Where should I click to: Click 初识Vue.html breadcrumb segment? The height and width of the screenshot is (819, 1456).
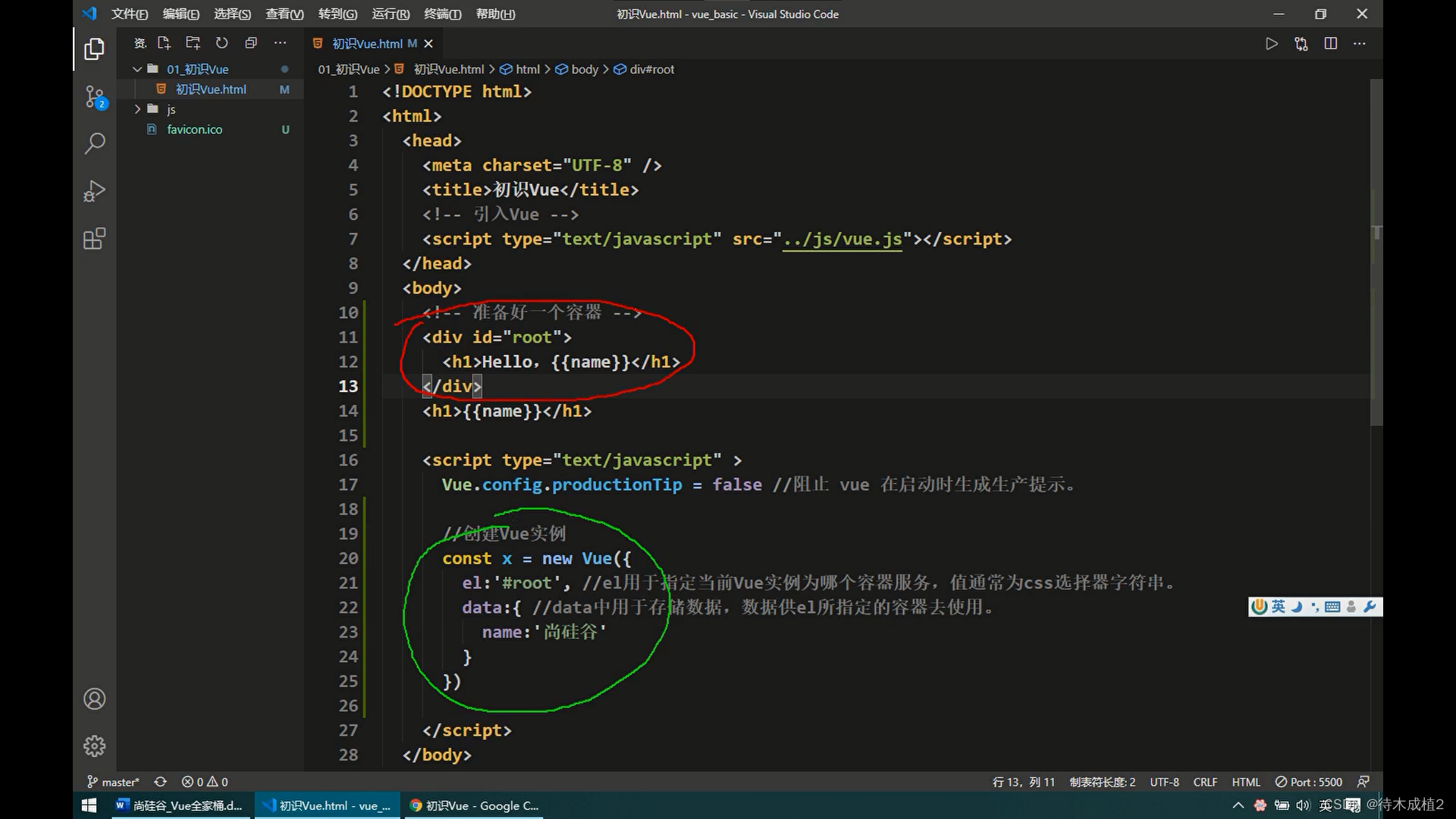point(448,69)
